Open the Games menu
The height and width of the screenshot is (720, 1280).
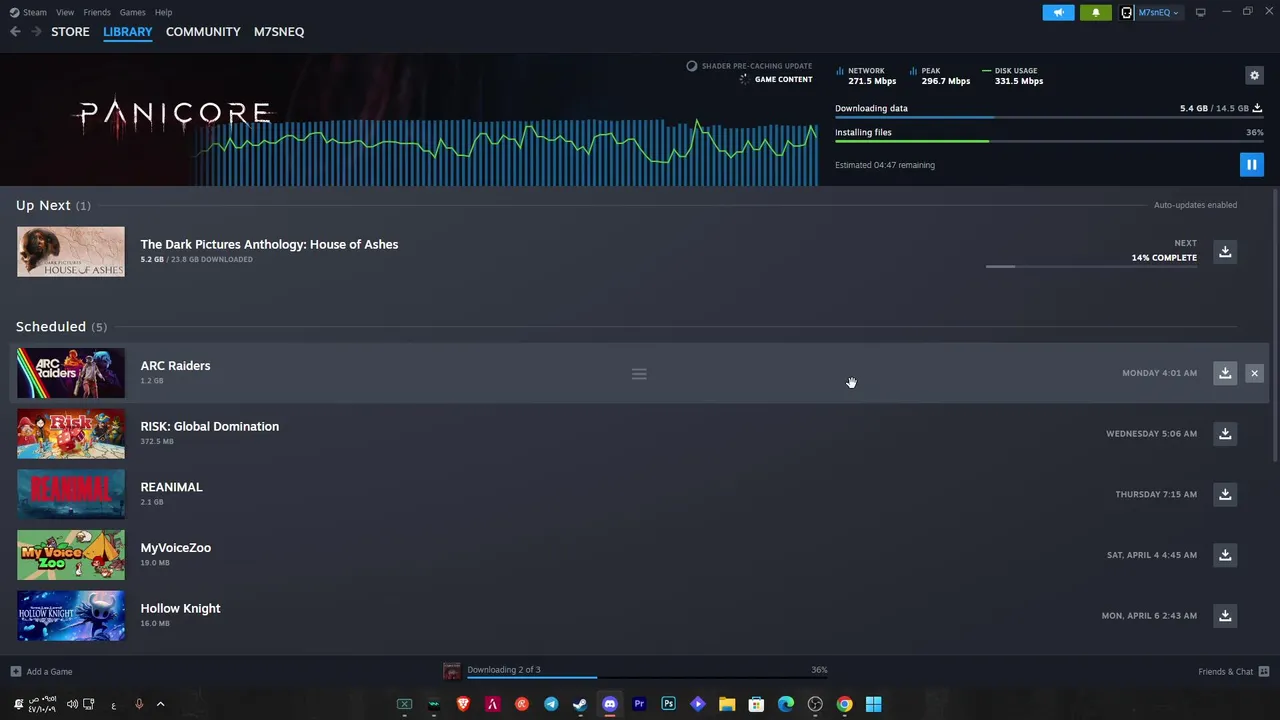click(132, 12)
